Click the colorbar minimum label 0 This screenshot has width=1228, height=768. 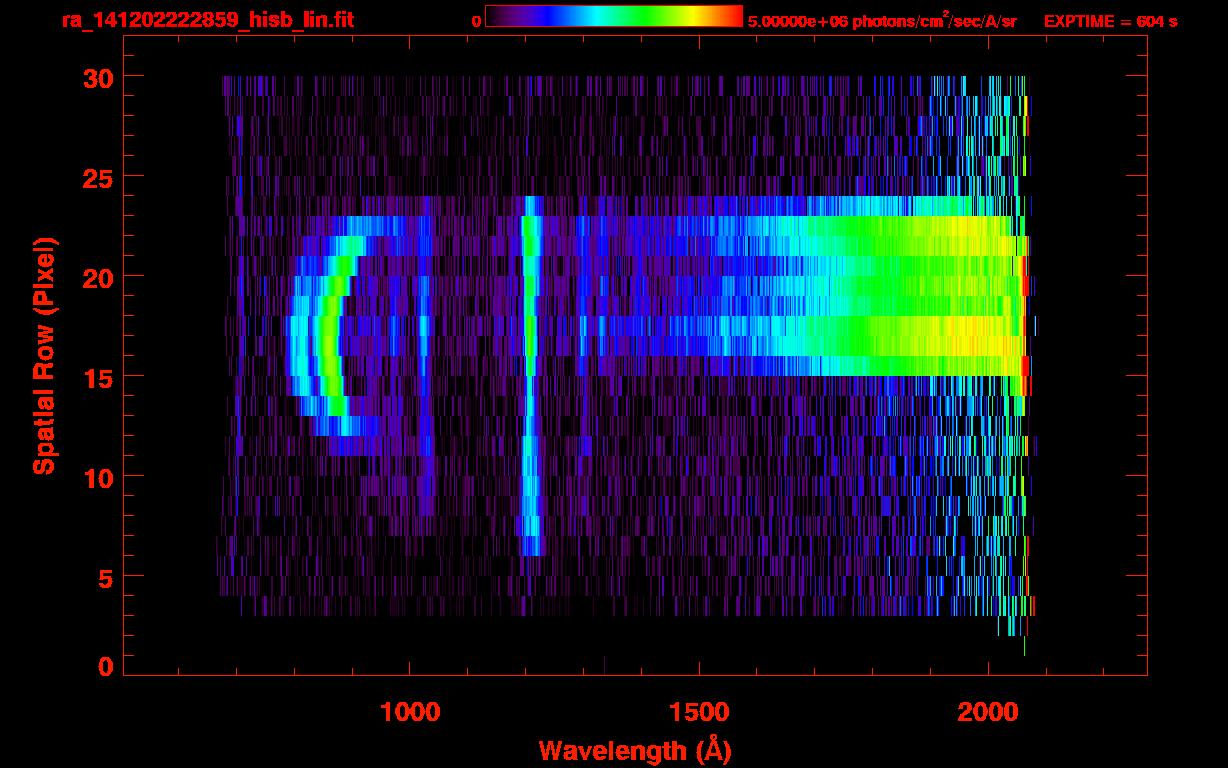476,21
